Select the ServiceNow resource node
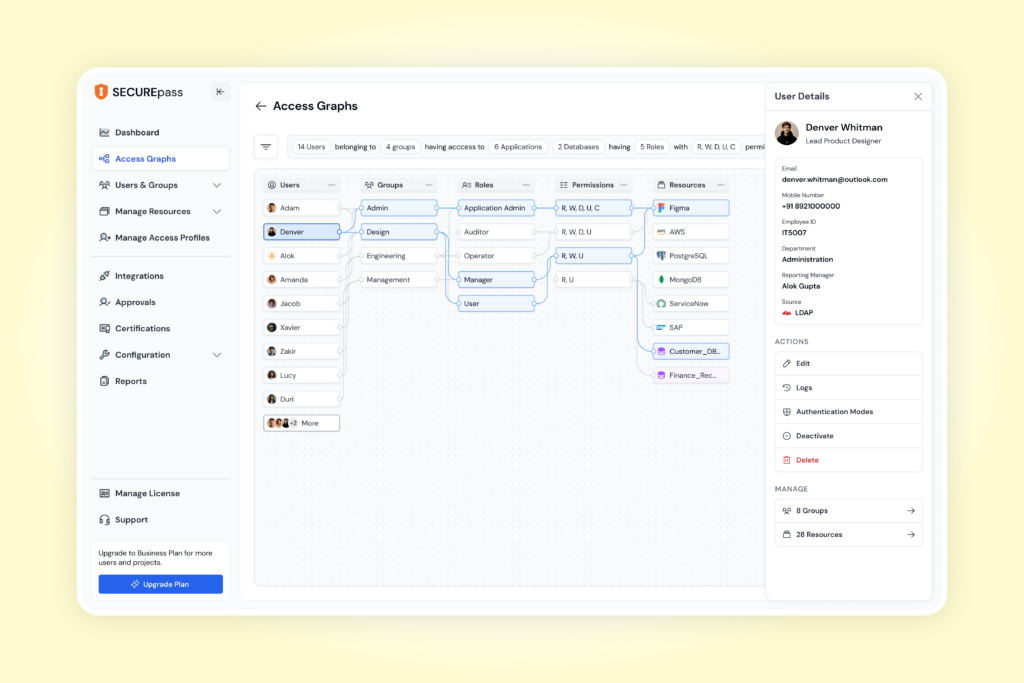This screenshot has width=1024, height=683. pos(691,304)
